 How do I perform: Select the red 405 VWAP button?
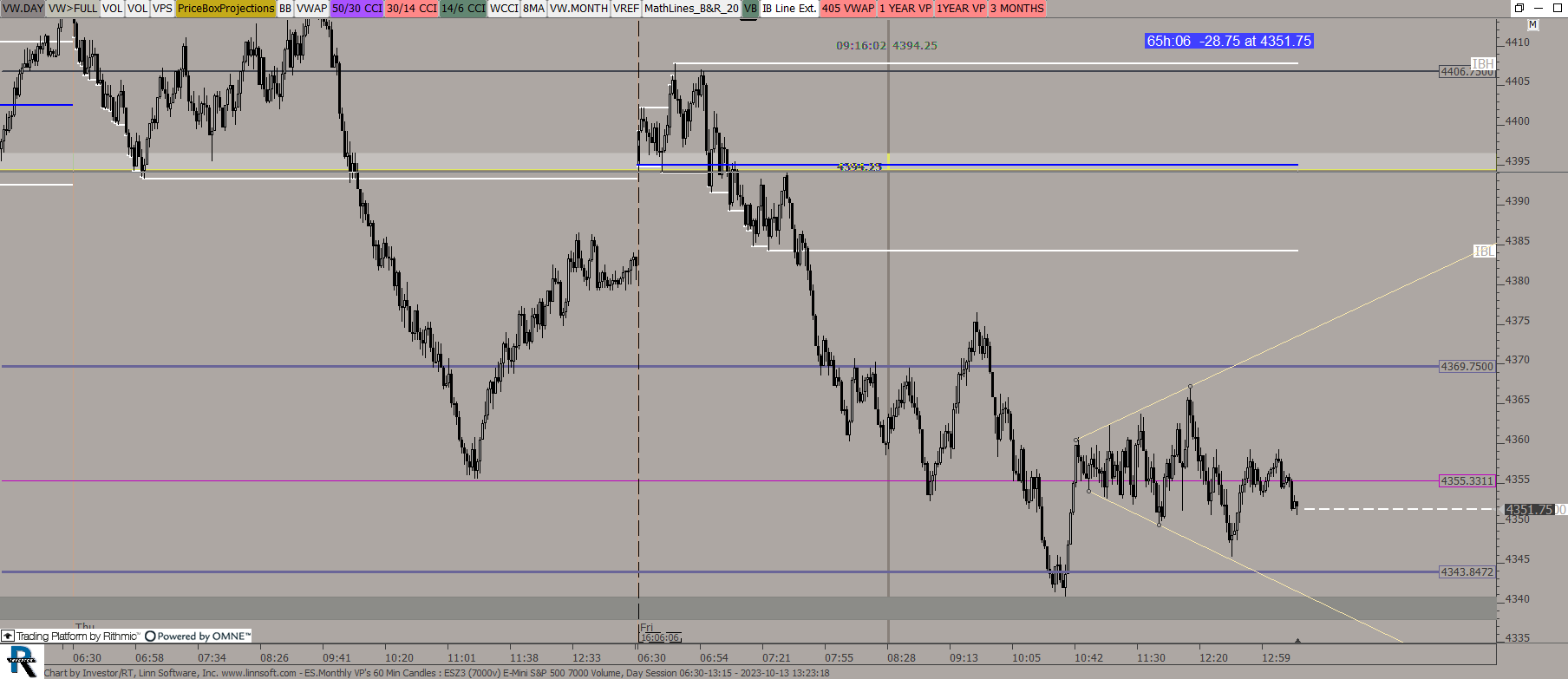point(847,9)
